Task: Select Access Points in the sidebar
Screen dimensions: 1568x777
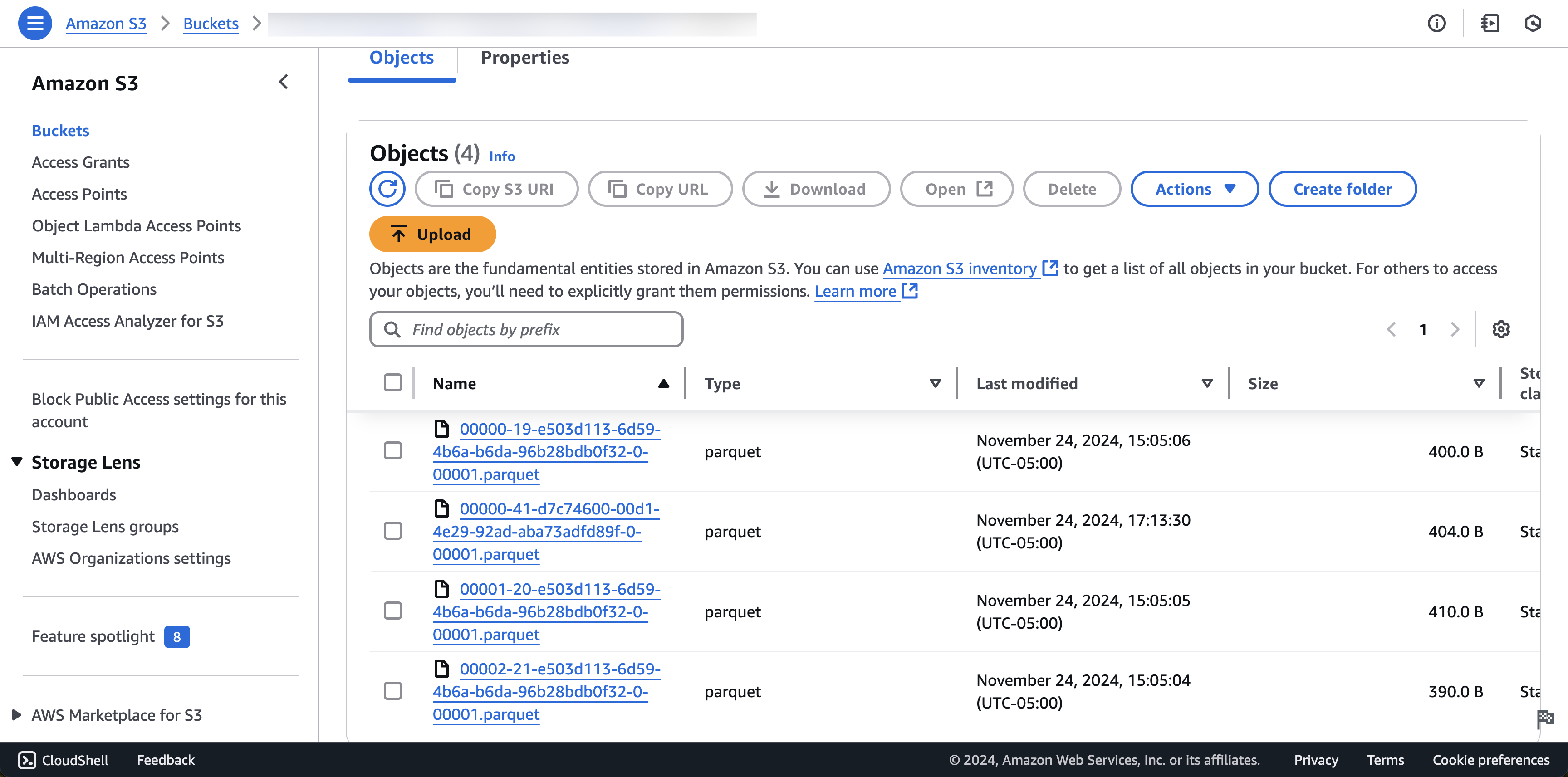Action: tap(79, 194)
